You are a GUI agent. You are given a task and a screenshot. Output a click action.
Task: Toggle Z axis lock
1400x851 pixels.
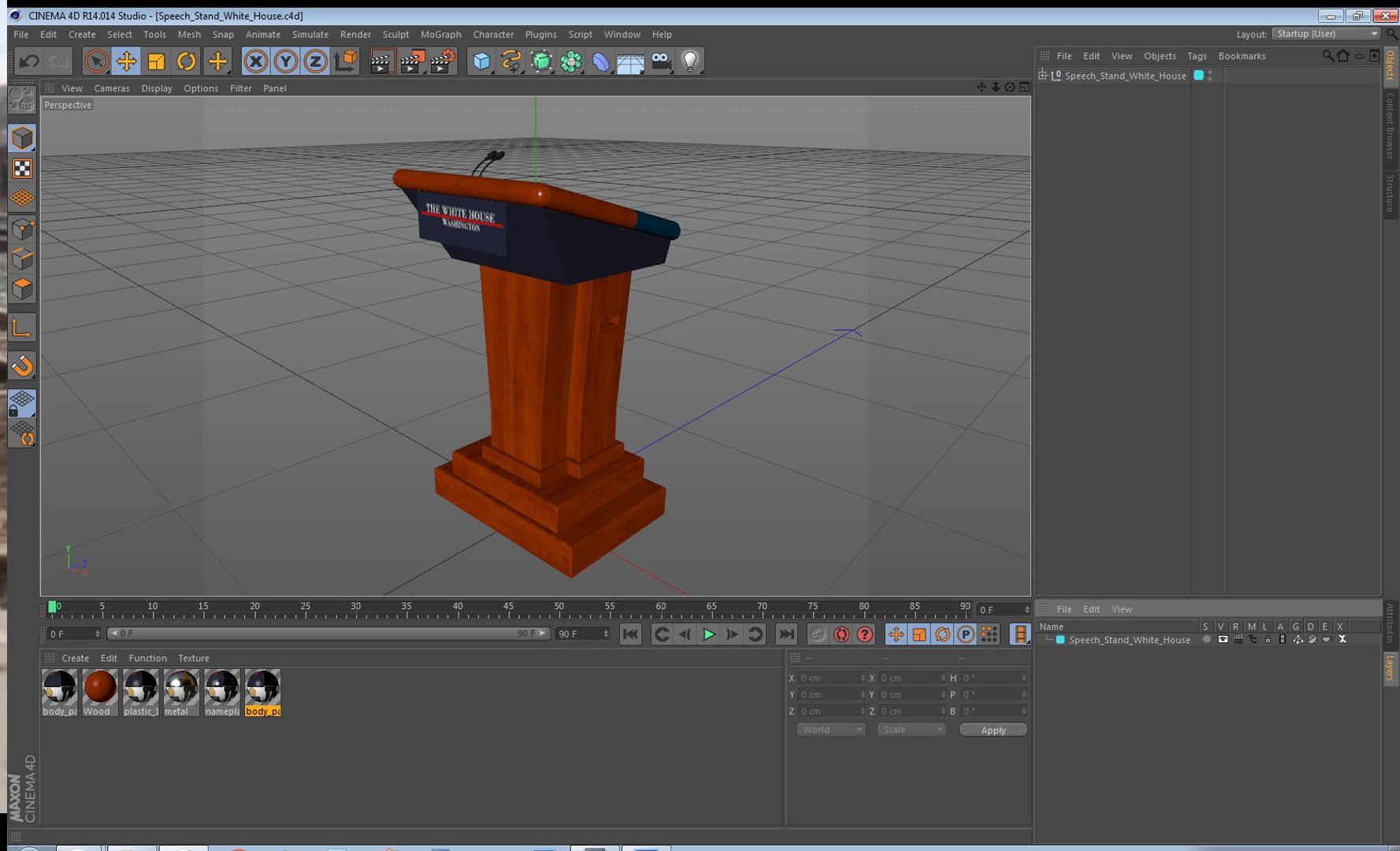point(315,61)
